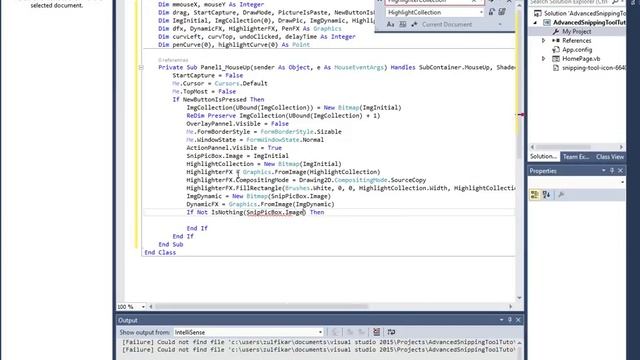Pin the Properties panel
The image size is (640, 360).
(612, 171)
